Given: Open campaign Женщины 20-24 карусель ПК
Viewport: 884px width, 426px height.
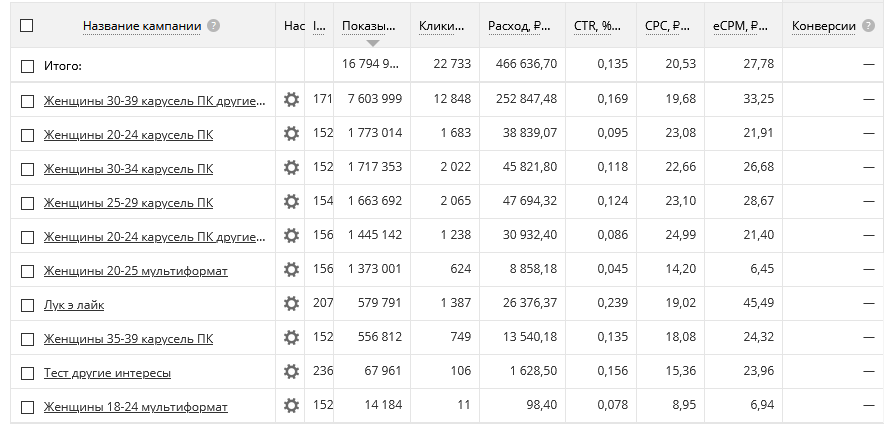Looking at the screenshot, I should pos(128,134).
